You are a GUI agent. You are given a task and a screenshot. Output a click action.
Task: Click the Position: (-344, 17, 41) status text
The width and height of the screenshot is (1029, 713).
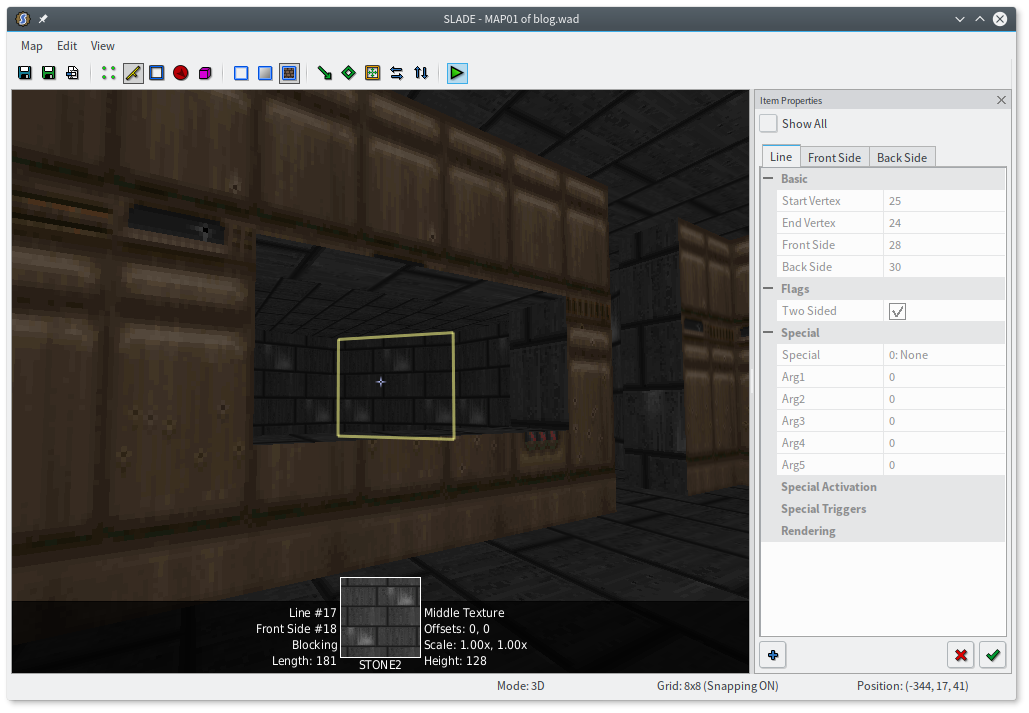point(912,686)
